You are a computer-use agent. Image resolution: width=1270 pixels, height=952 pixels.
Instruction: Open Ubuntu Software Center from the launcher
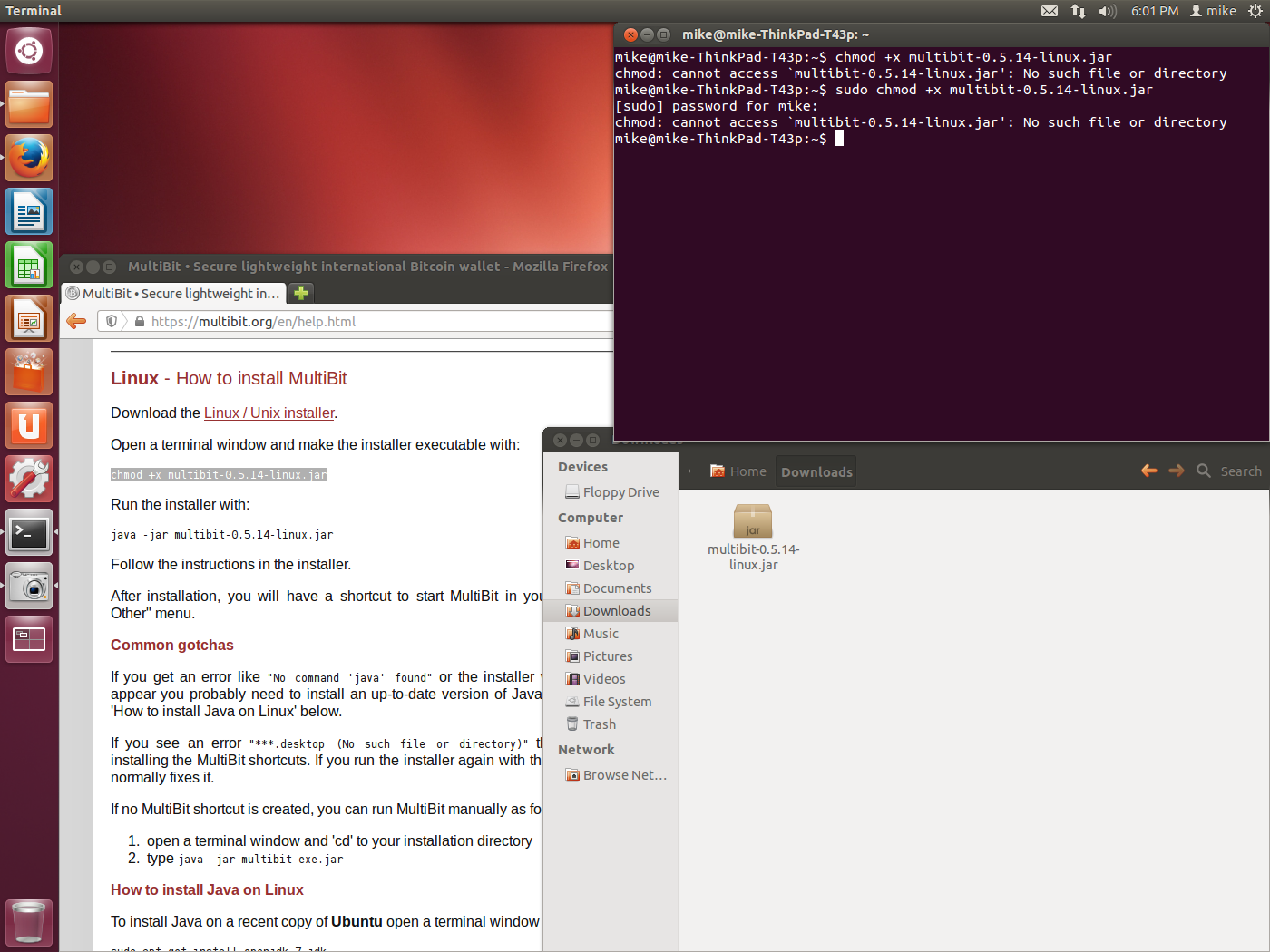[x=29, y=372]
